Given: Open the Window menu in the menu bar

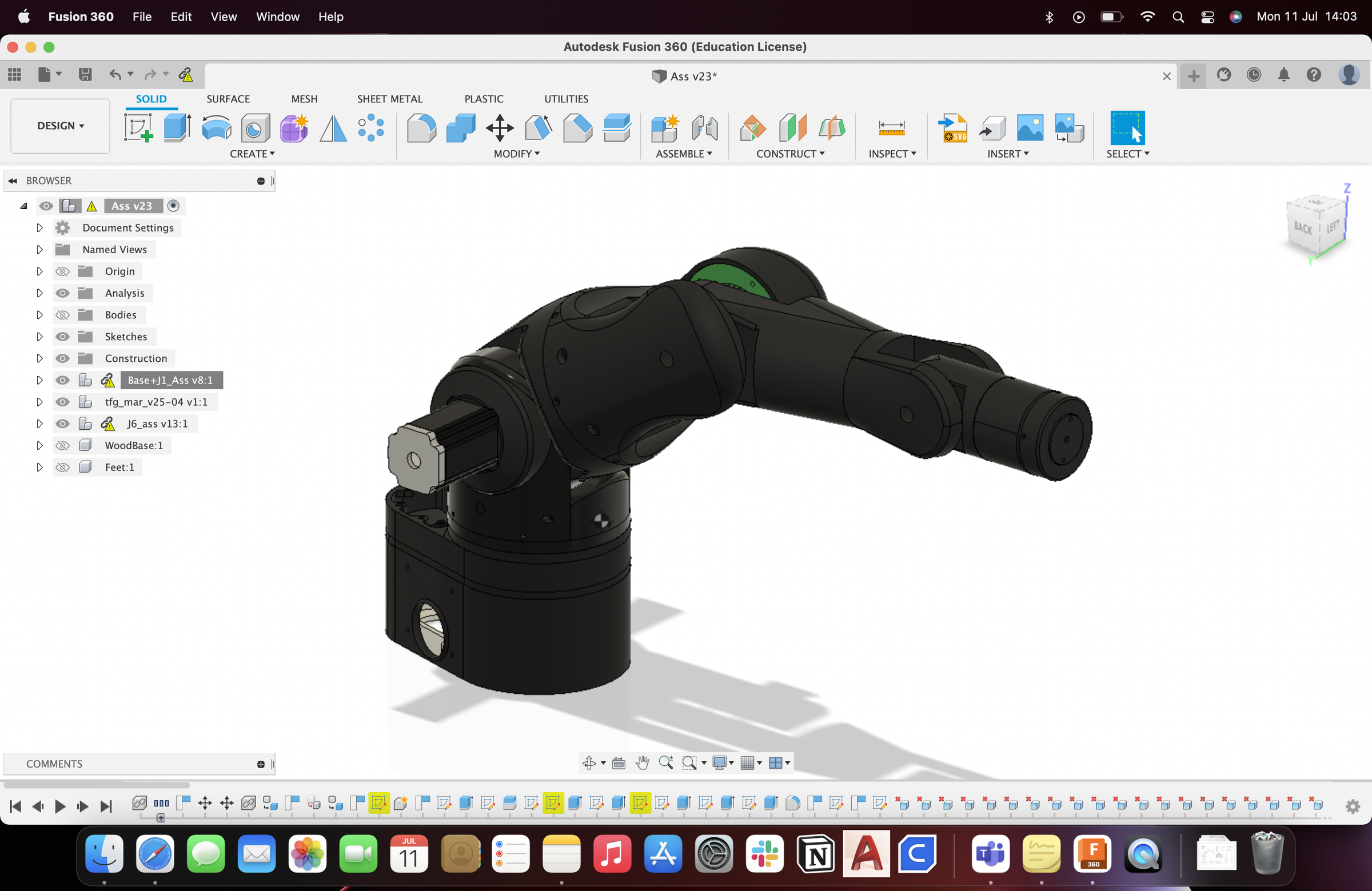Looking at the screenshot, I should [278, 17].
